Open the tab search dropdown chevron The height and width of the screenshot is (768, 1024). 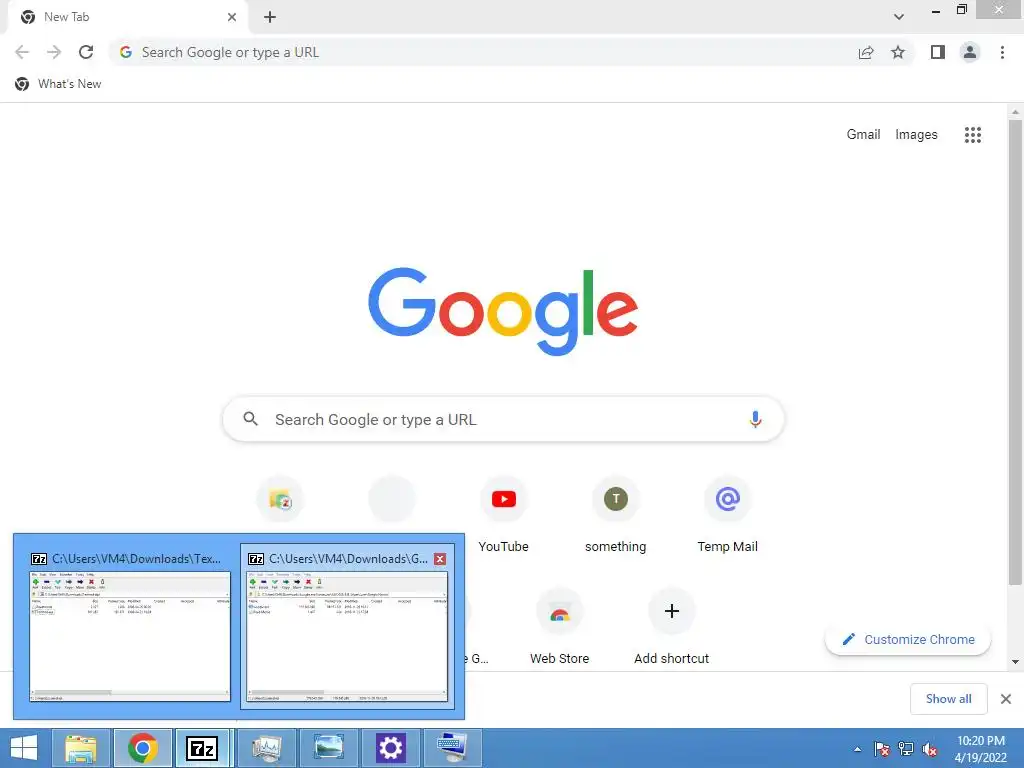899,17
